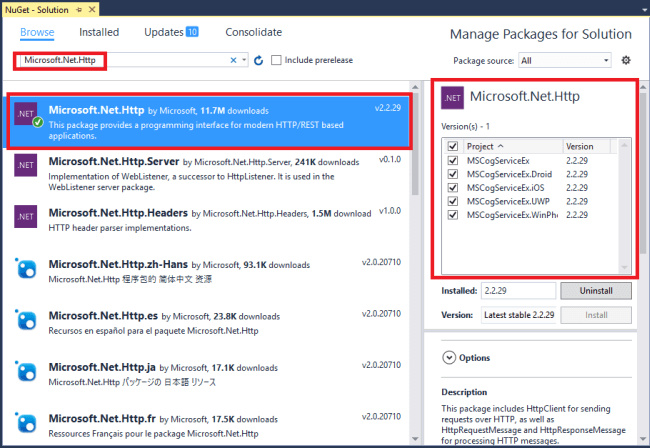This screenshot has height=448, width=650.
Task: Select Microsoft.Net.Http.Server package
Action: (x=208, y=173)
